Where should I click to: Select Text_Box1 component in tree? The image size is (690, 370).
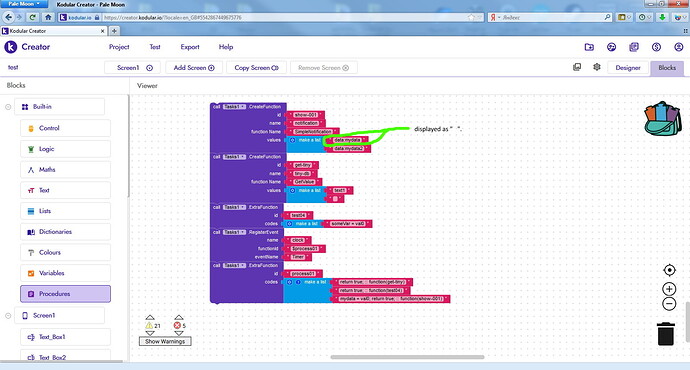click(65, 337)
